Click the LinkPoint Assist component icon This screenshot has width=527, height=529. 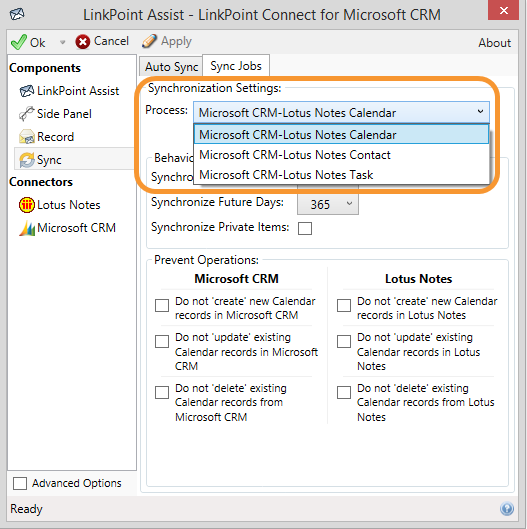27,91
